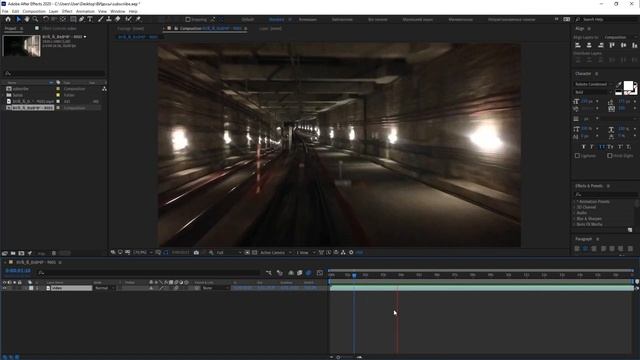Open the Effect menu
The height and width of the screenshot is (360, 640).
point(67,11)
